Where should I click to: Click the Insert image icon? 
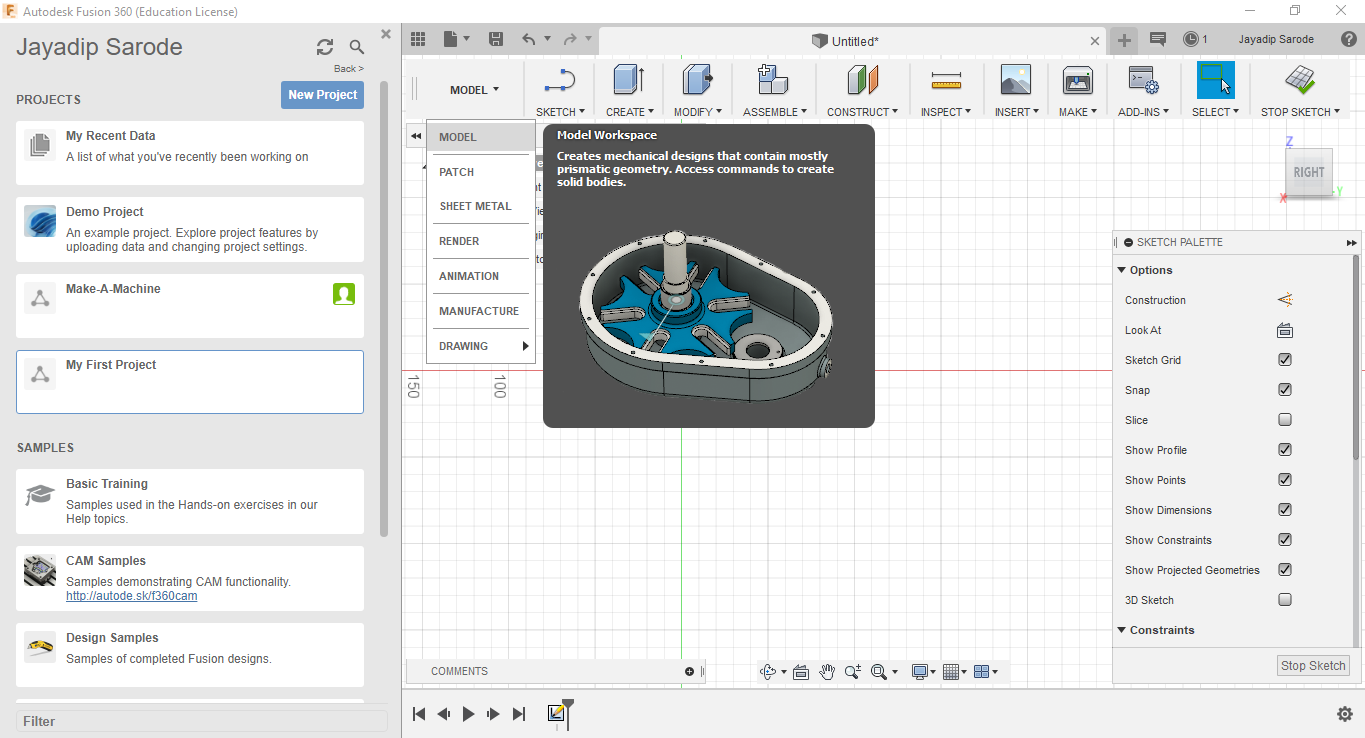click(1015, 81)
